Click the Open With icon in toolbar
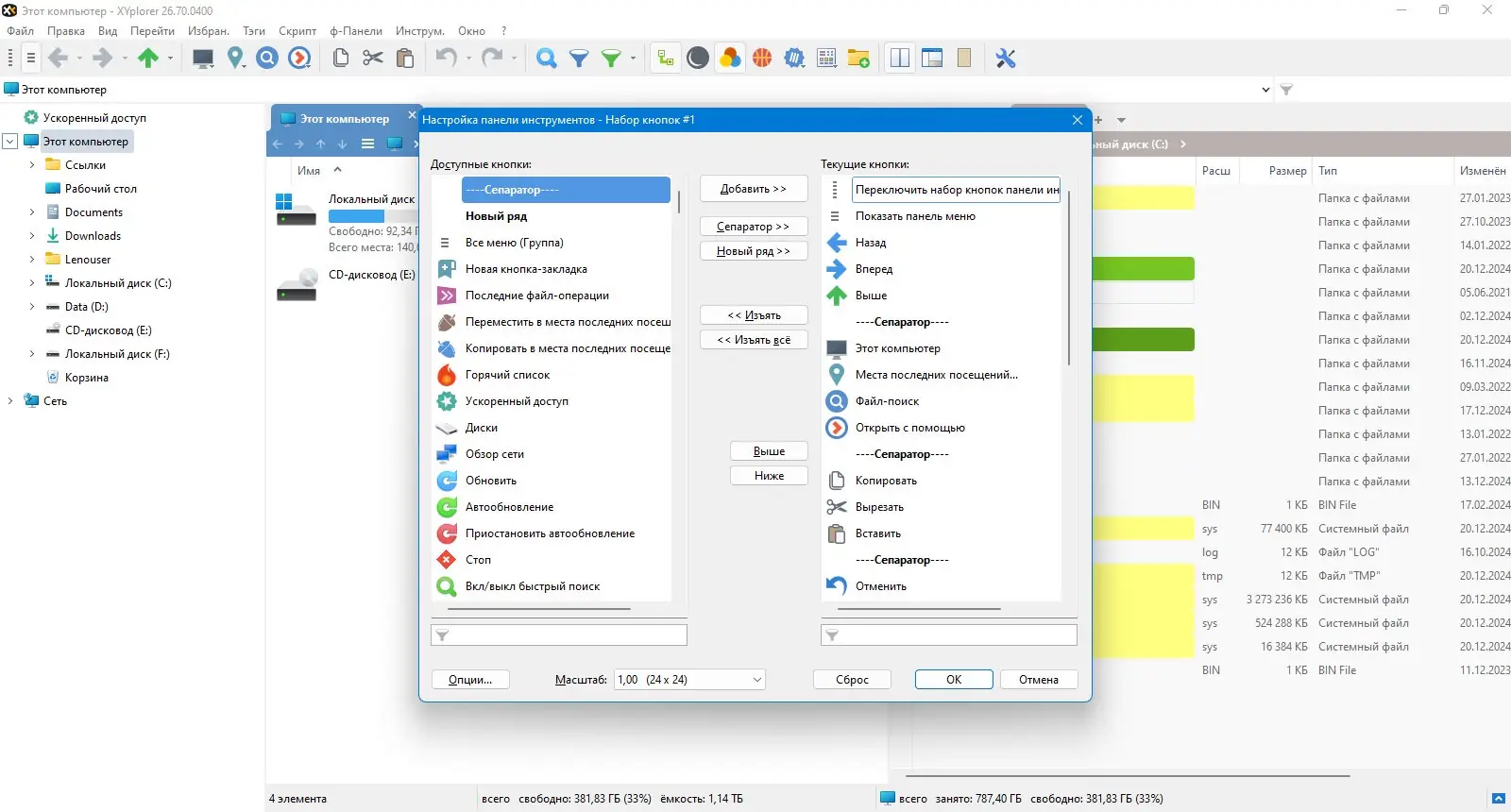The width and height of the screenshot is (1511, 812). [x=300, y=59]
